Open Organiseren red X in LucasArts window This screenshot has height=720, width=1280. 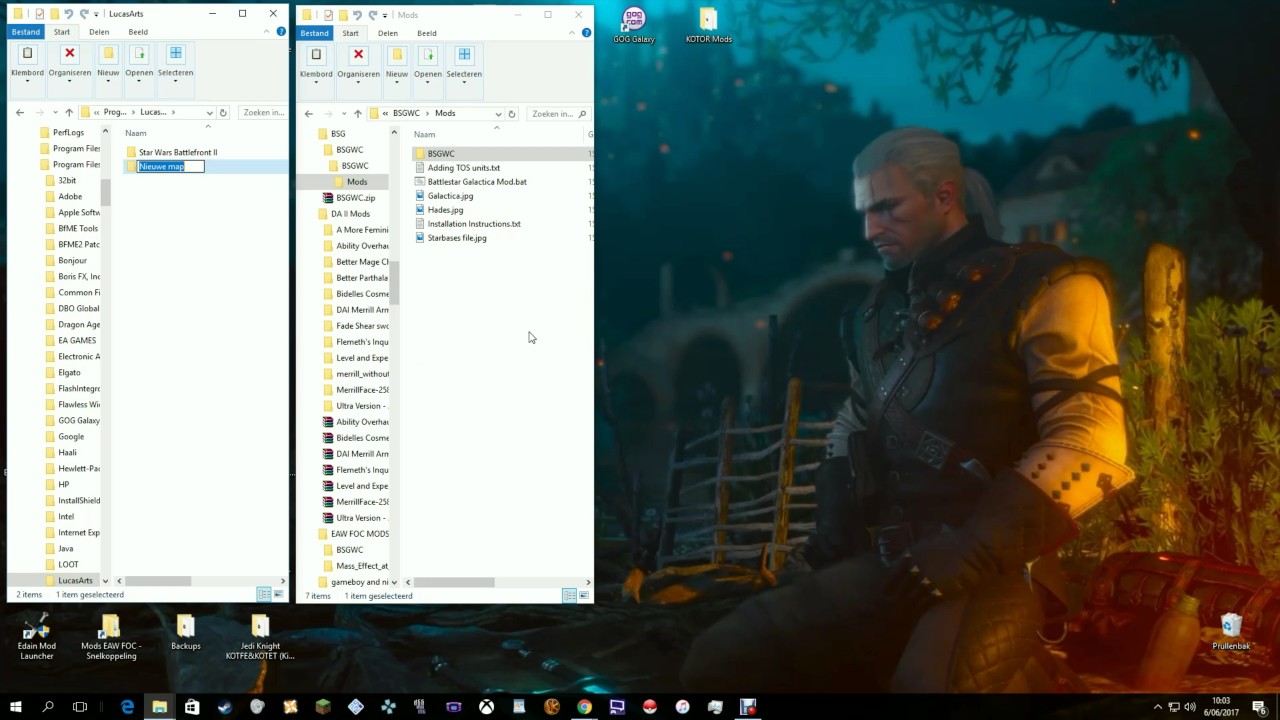(x=69, y=53)
